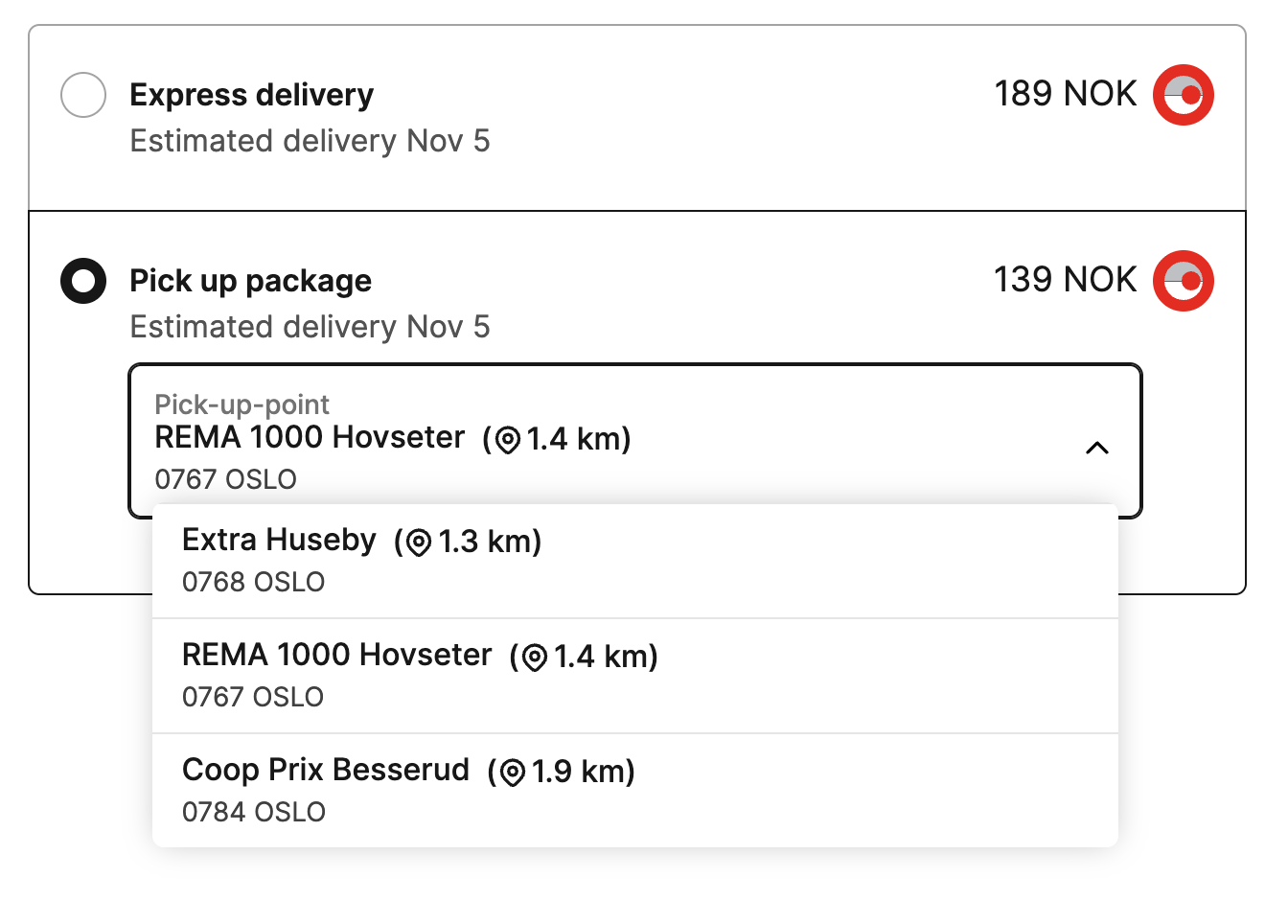Click the 189 NOK price
This screenshot has height=924, width=1288.
coord(1065,94)
